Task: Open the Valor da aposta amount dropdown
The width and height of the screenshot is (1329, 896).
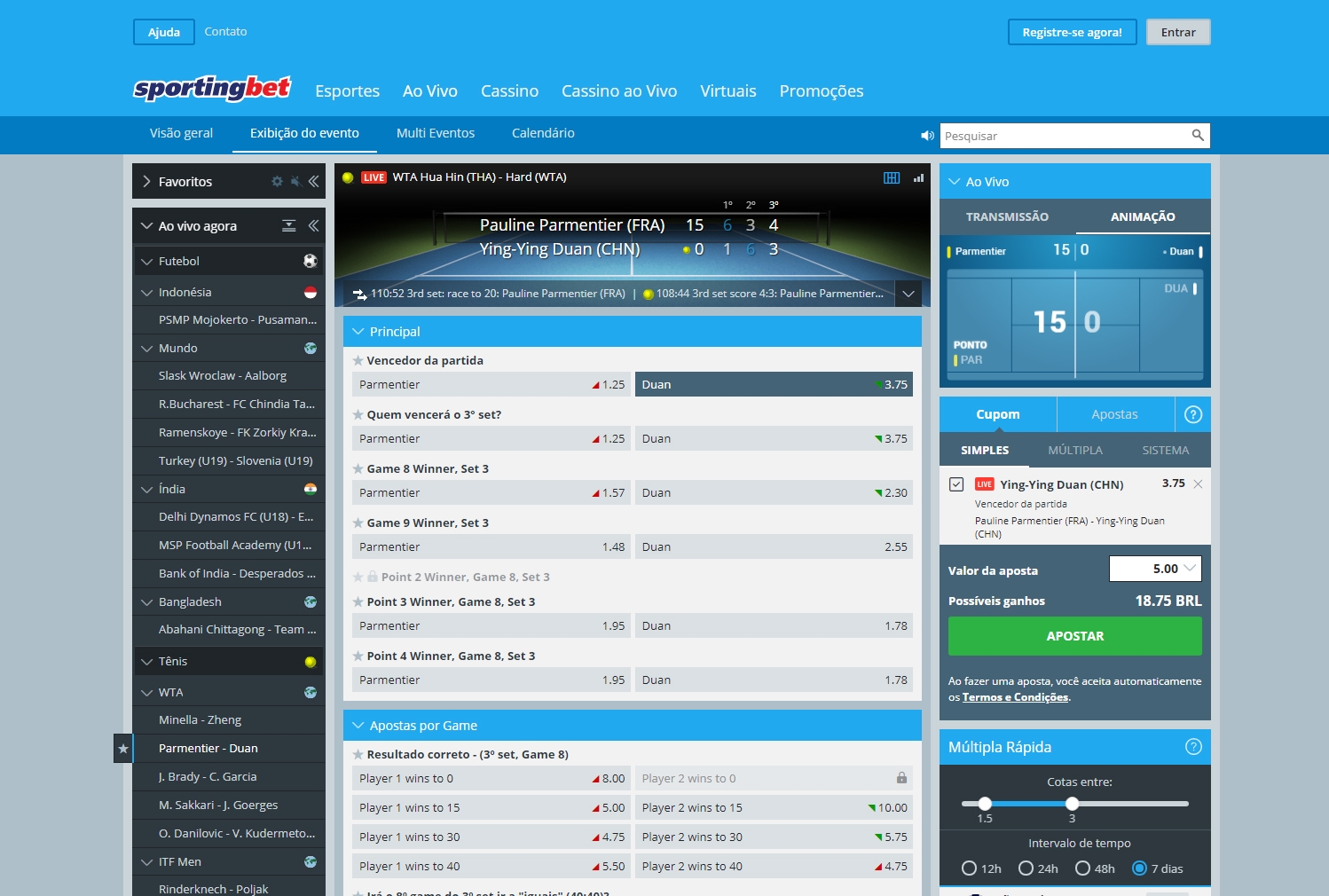Action: coord(1190,569)
